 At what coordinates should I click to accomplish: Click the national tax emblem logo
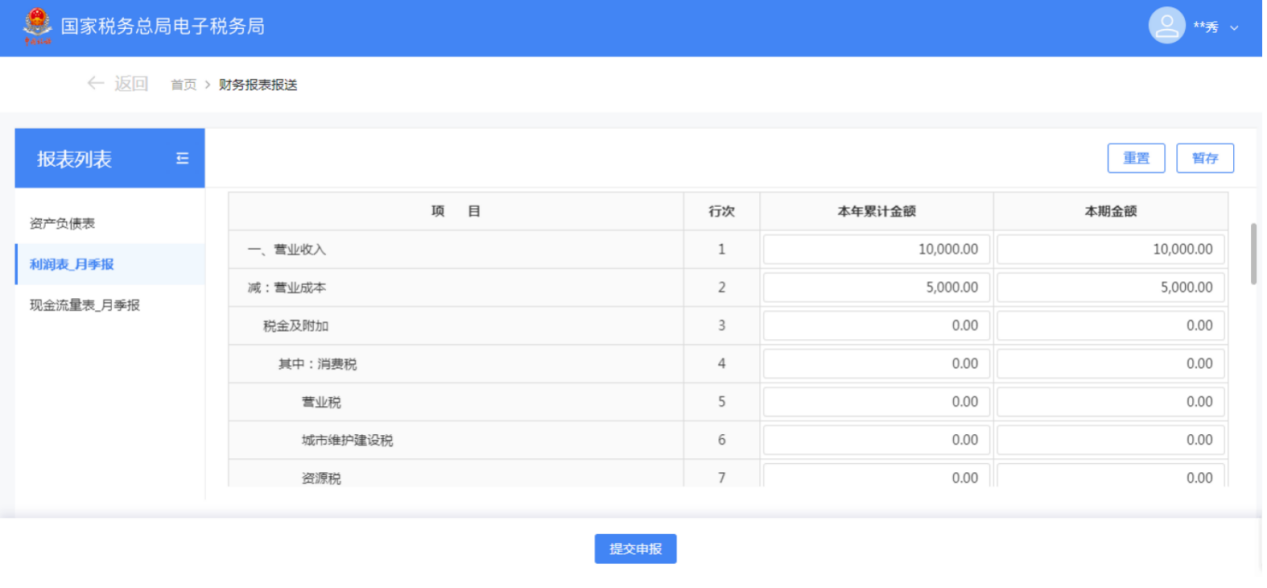pos(37,26)
